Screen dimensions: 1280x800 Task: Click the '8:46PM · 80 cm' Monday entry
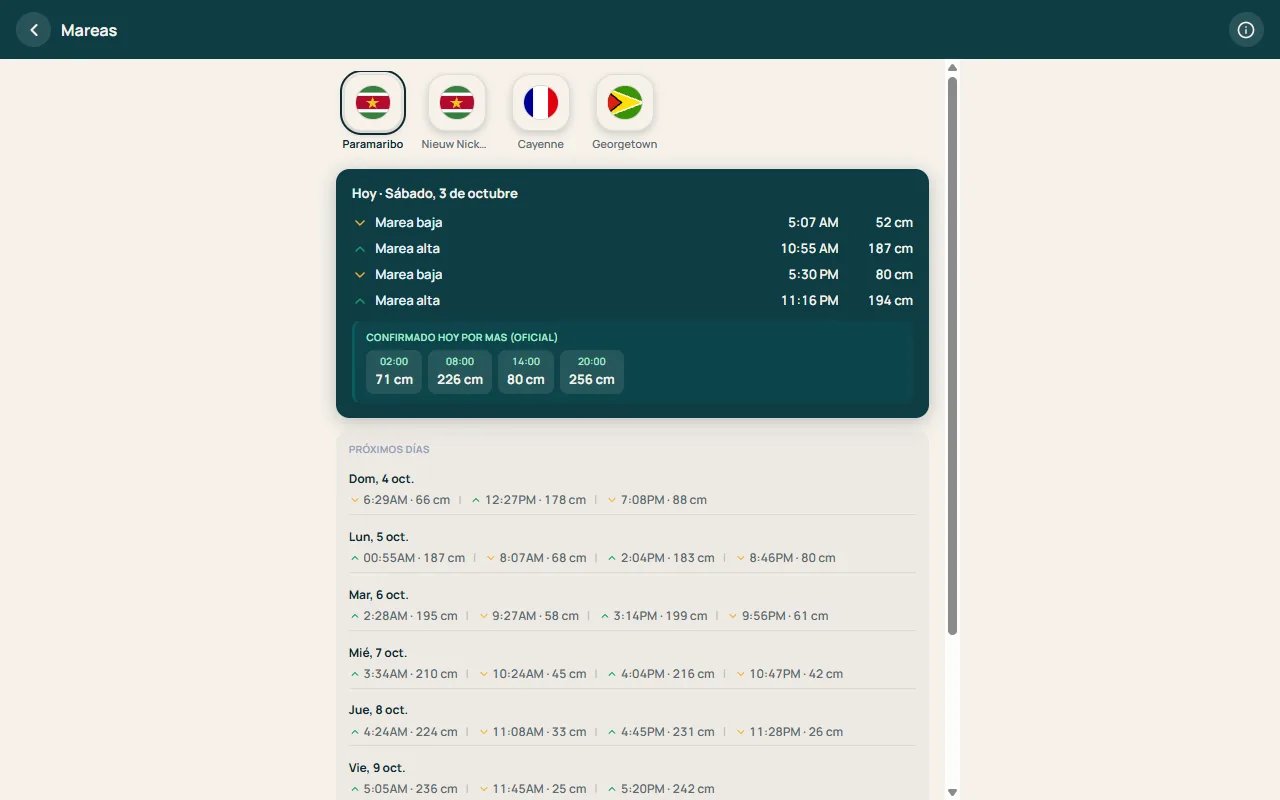tap(785, 558)
